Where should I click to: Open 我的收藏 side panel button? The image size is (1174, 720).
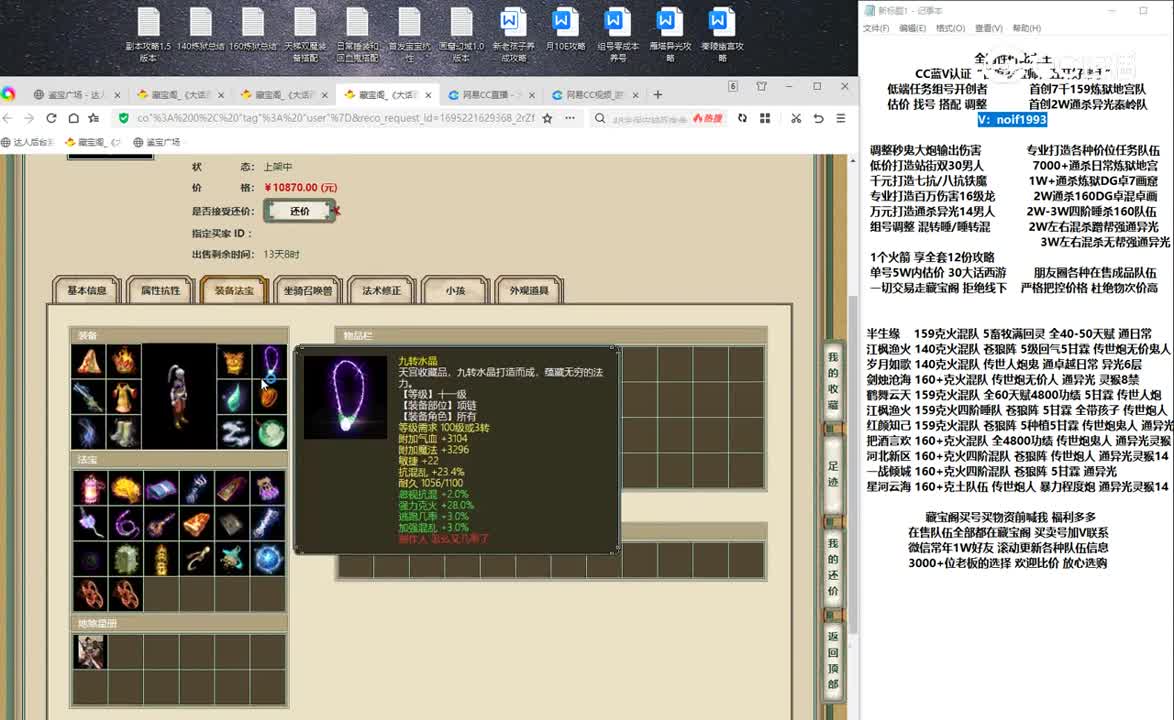(833, 382)
